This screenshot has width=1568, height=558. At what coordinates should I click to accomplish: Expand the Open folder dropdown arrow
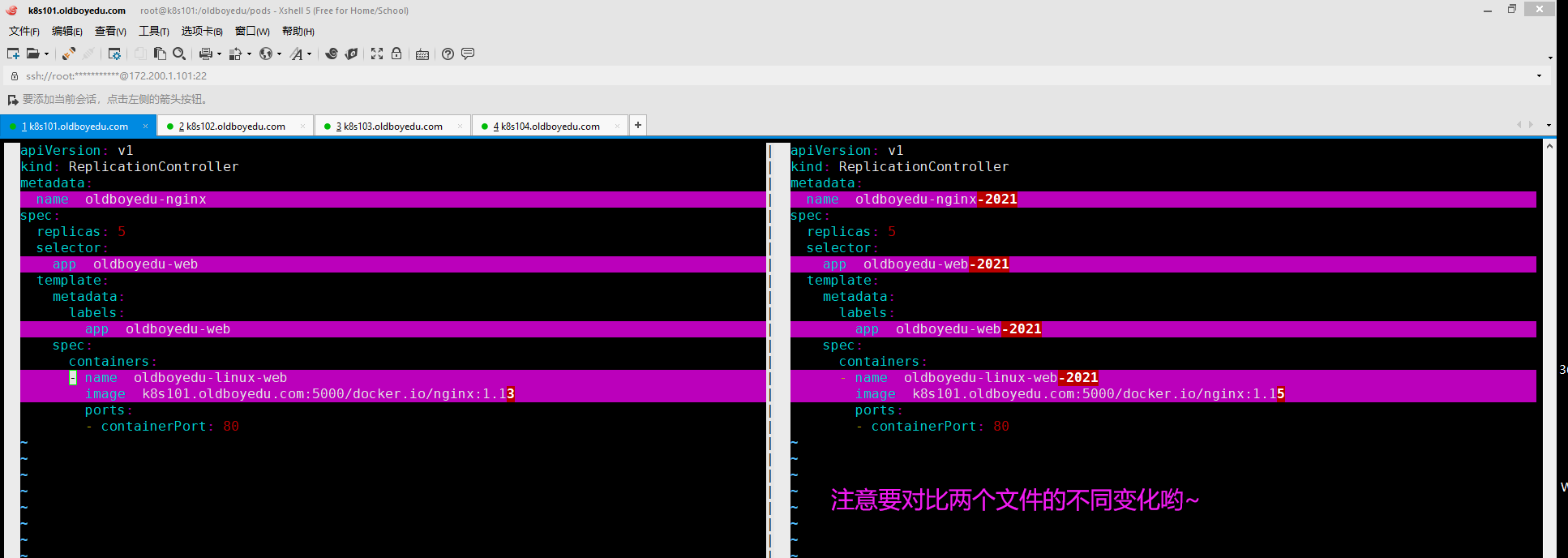46,54
